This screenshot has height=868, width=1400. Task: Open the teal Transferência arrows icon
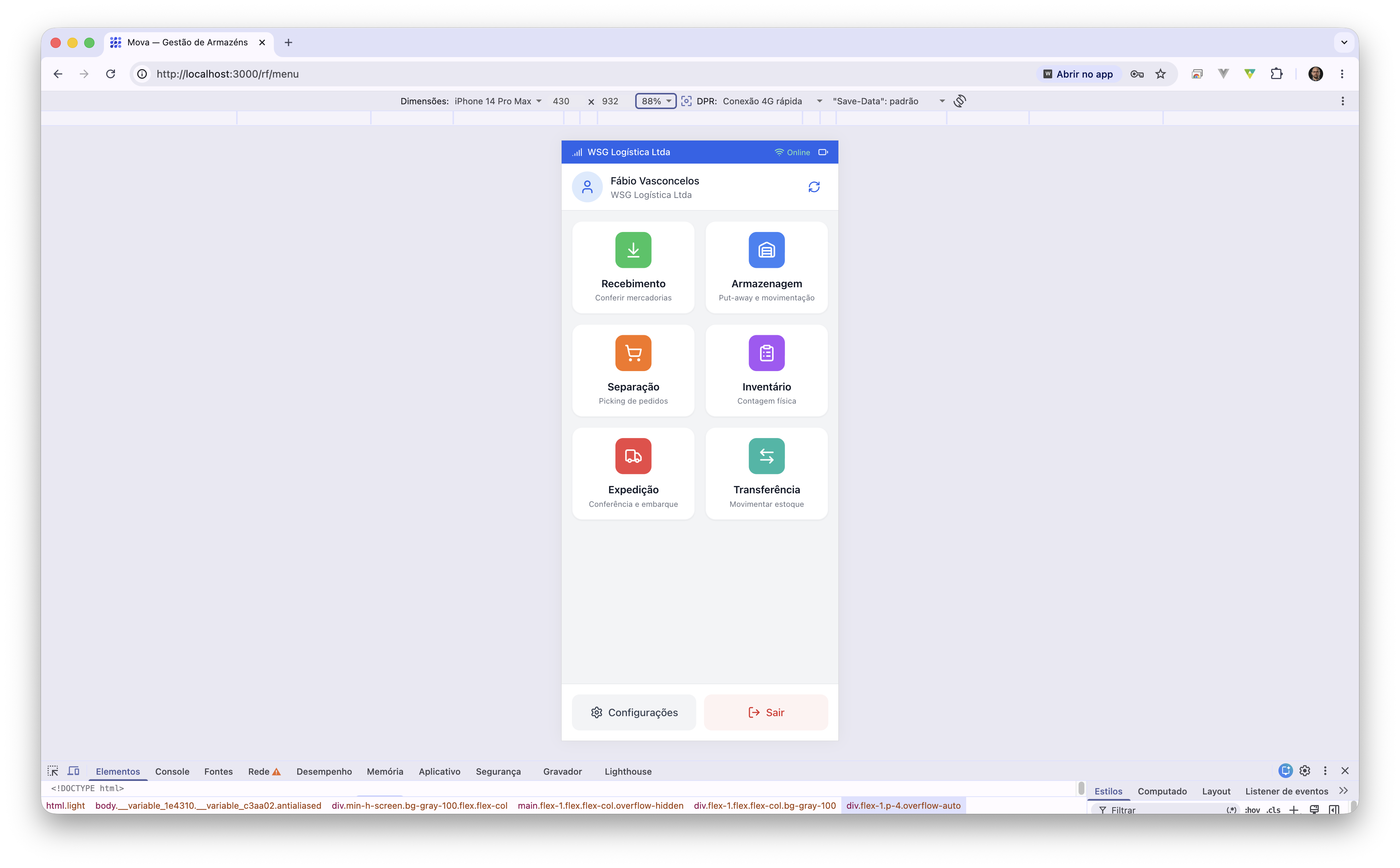click(766, 456)
